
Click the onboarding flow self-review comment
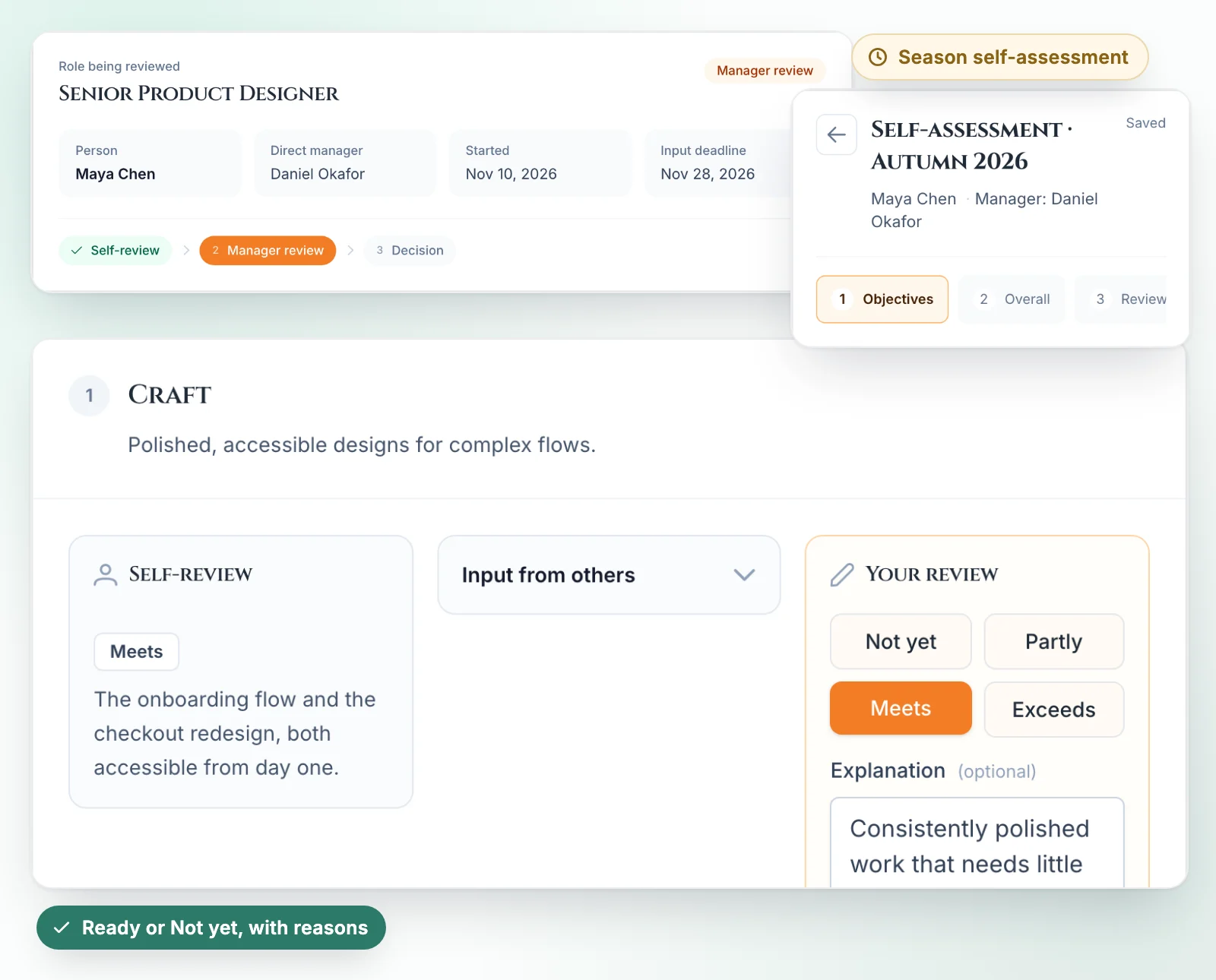(x=235, y=733)
